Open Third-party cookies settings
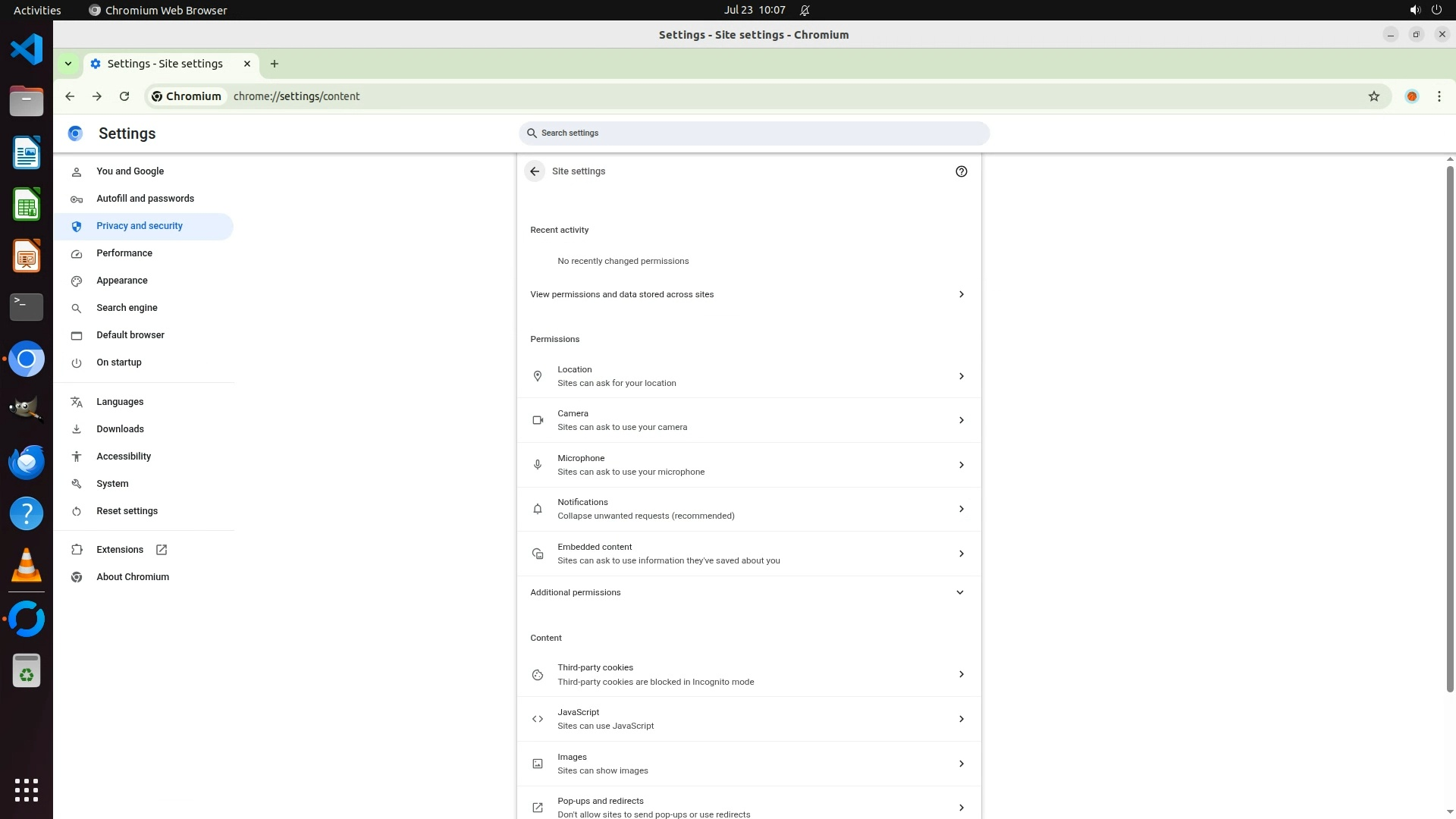 pos(748,674)
